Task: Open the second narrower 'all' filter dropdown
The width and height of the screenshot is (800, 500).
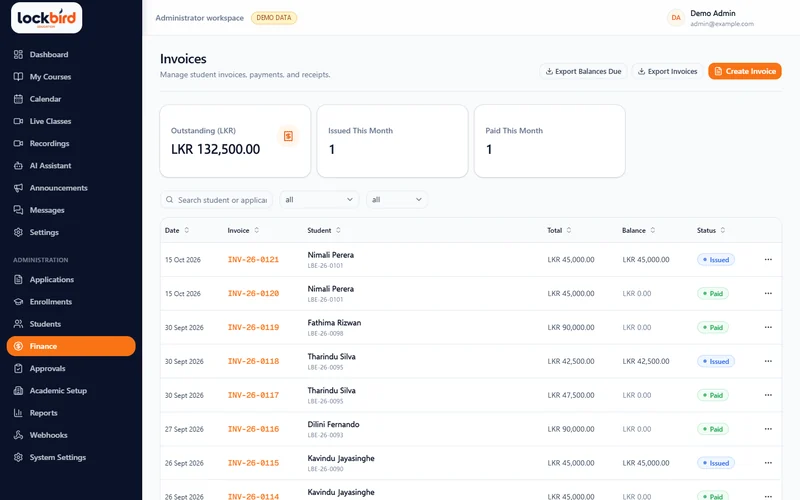Action: [397, 199]
